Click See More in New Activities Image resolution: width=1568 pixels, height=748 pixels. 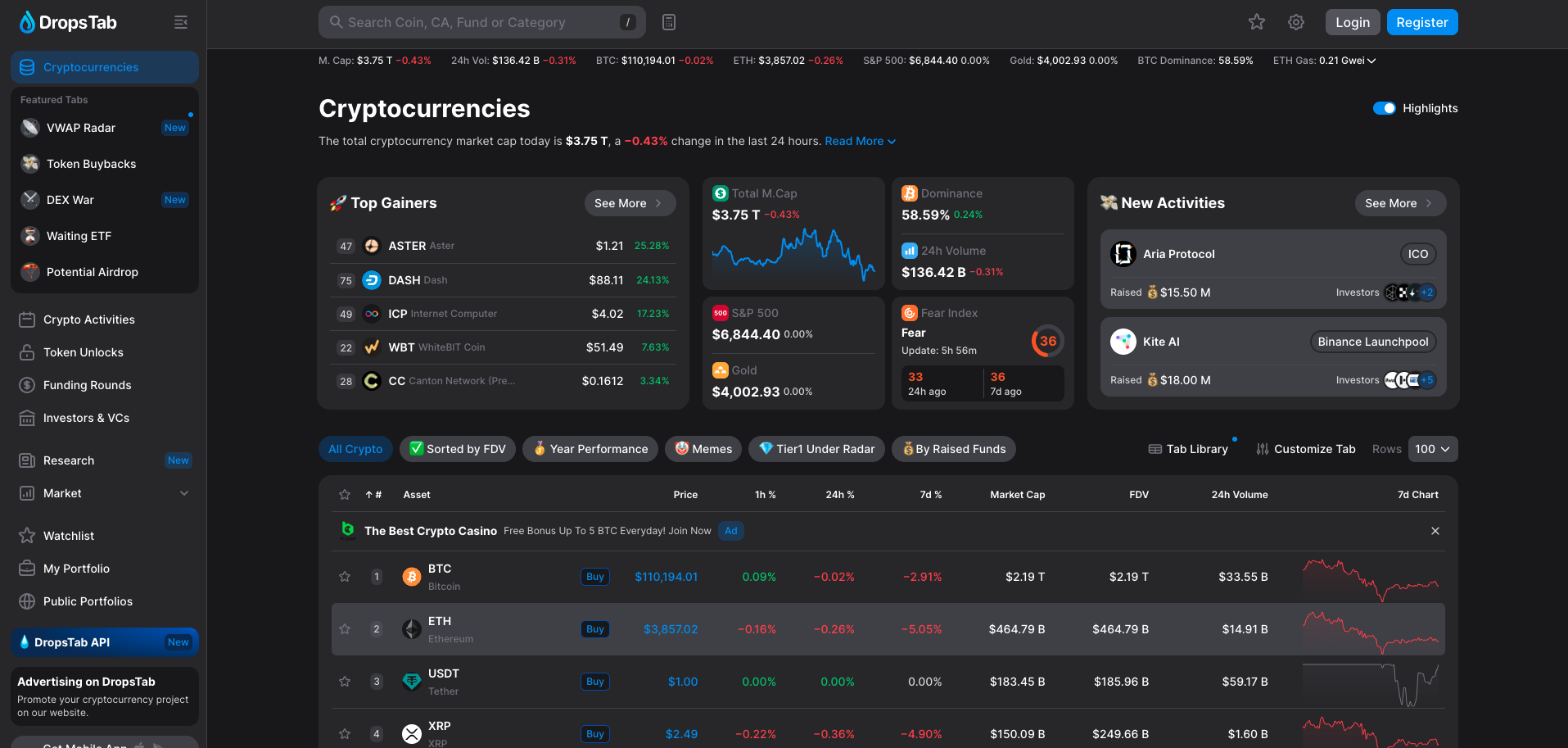click(1400, 203)
